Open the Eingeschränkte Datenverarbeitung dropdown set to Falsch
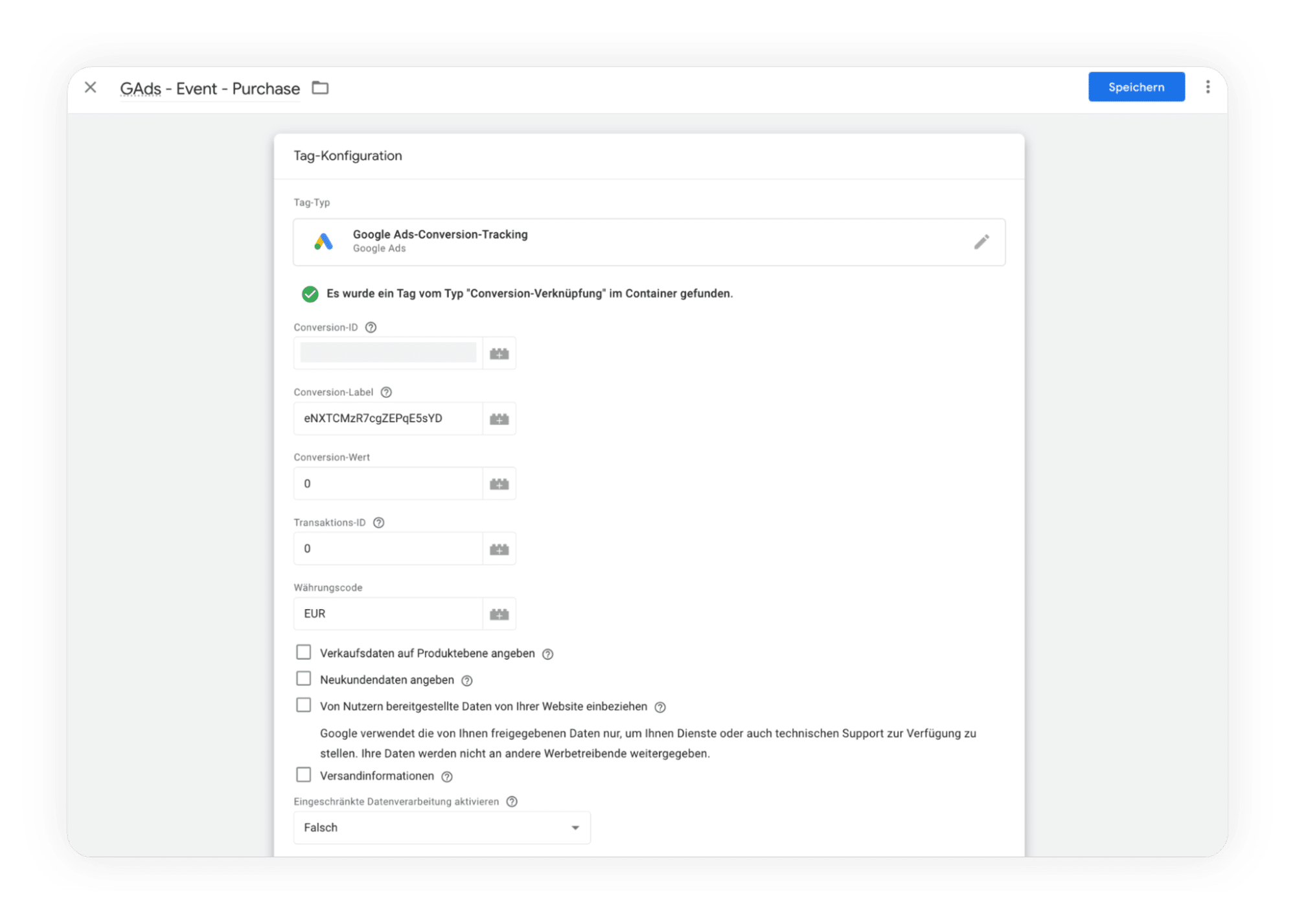1295x924 pixels. click(x=442, y=827)
